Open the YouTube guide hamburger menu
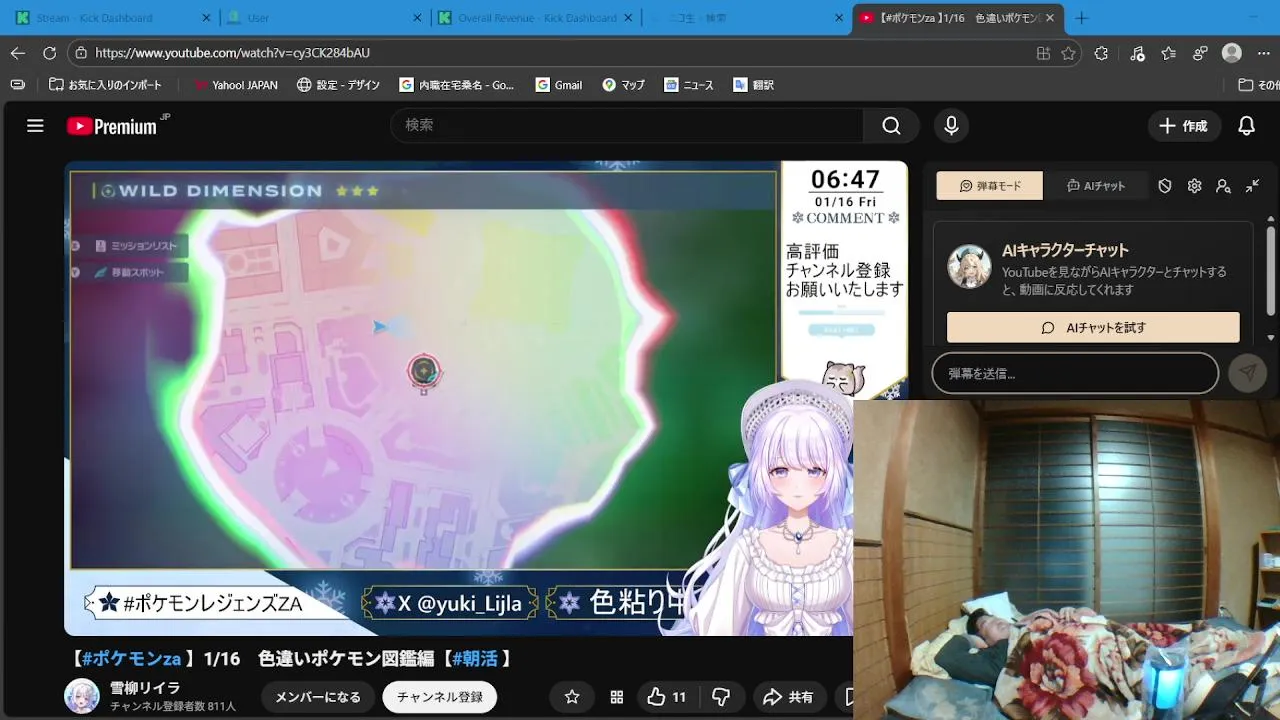This screenshot has width=1280, height=720. tap(35, 126)
